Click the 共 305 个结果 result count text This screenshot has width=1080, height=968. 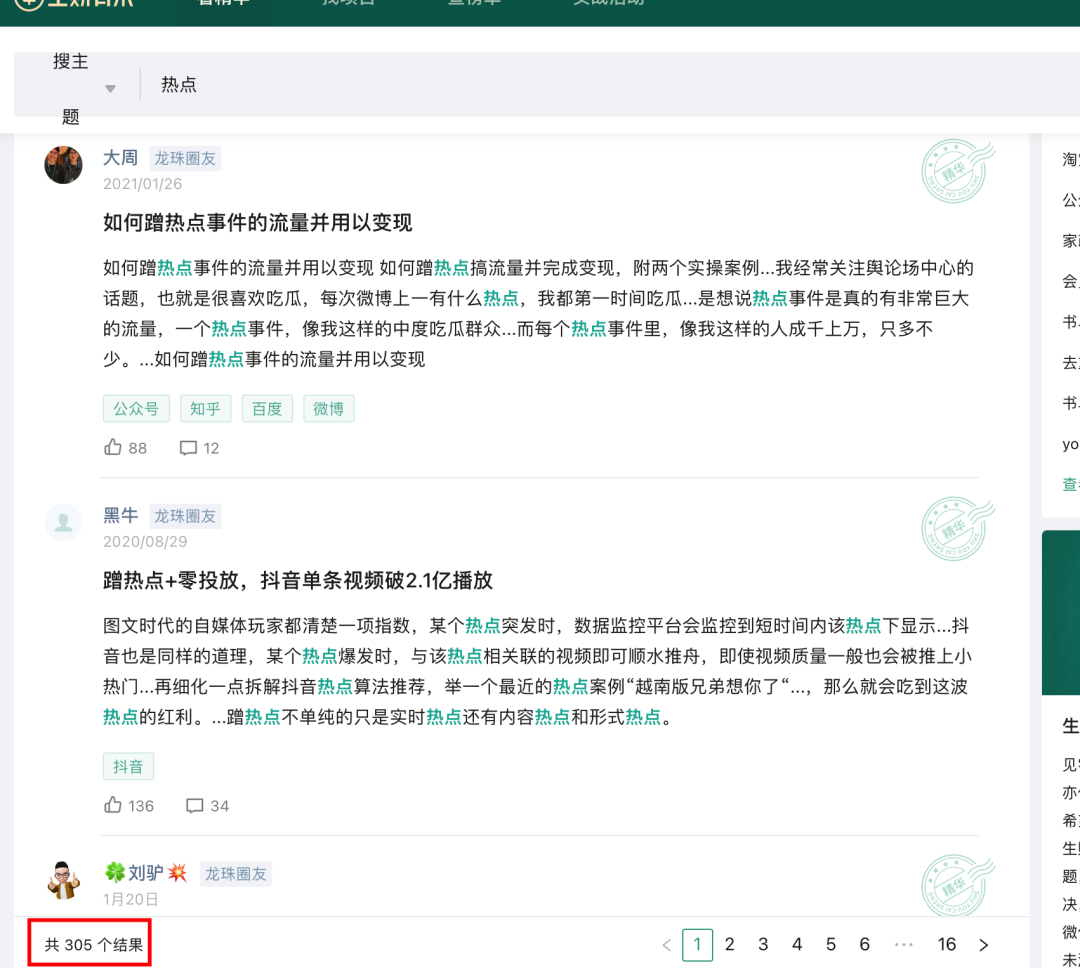point(94,945)
